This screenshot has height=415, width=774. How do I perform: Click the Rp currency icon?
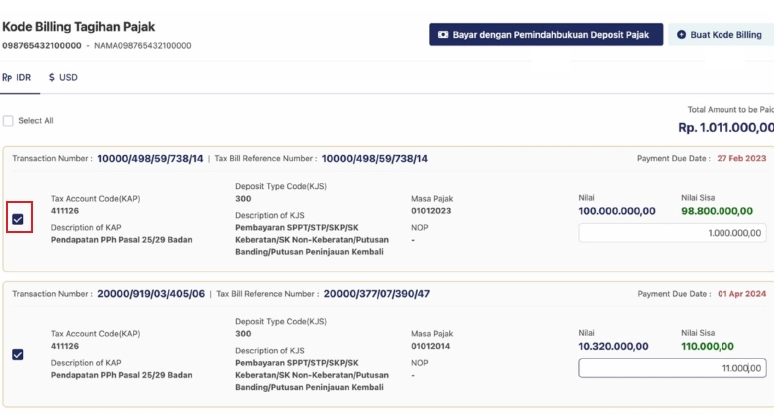click(x=7, y=77)
